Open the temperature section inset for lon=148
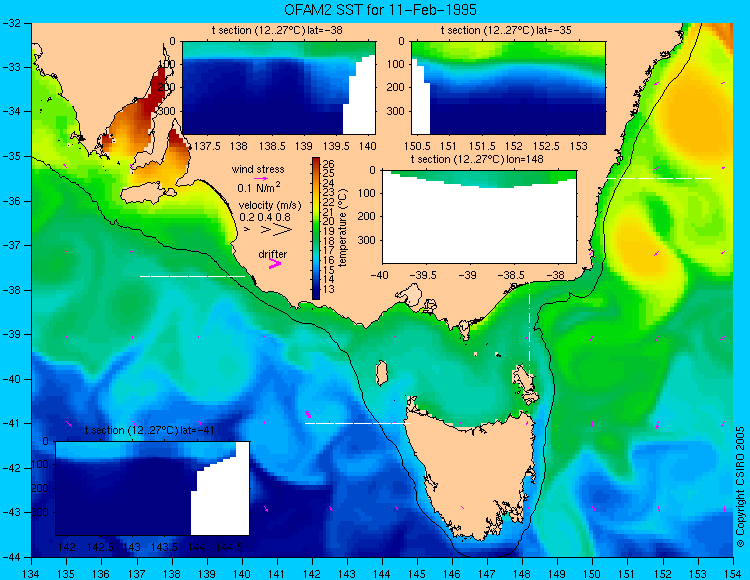Viewport: 750px width, 580px height. click(479, 217)
